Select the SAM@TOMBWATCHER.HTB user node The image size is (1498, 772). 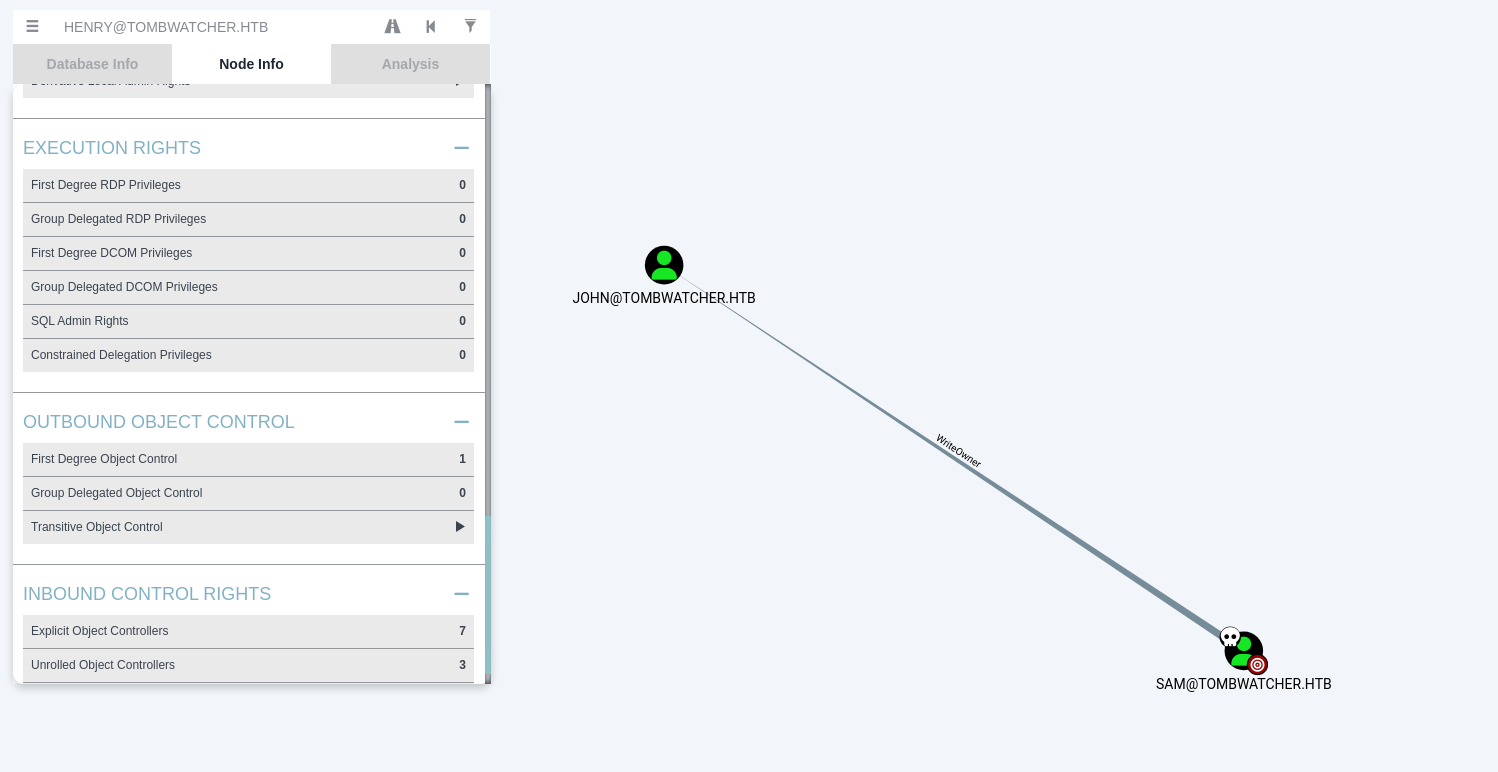(1244, 651)
